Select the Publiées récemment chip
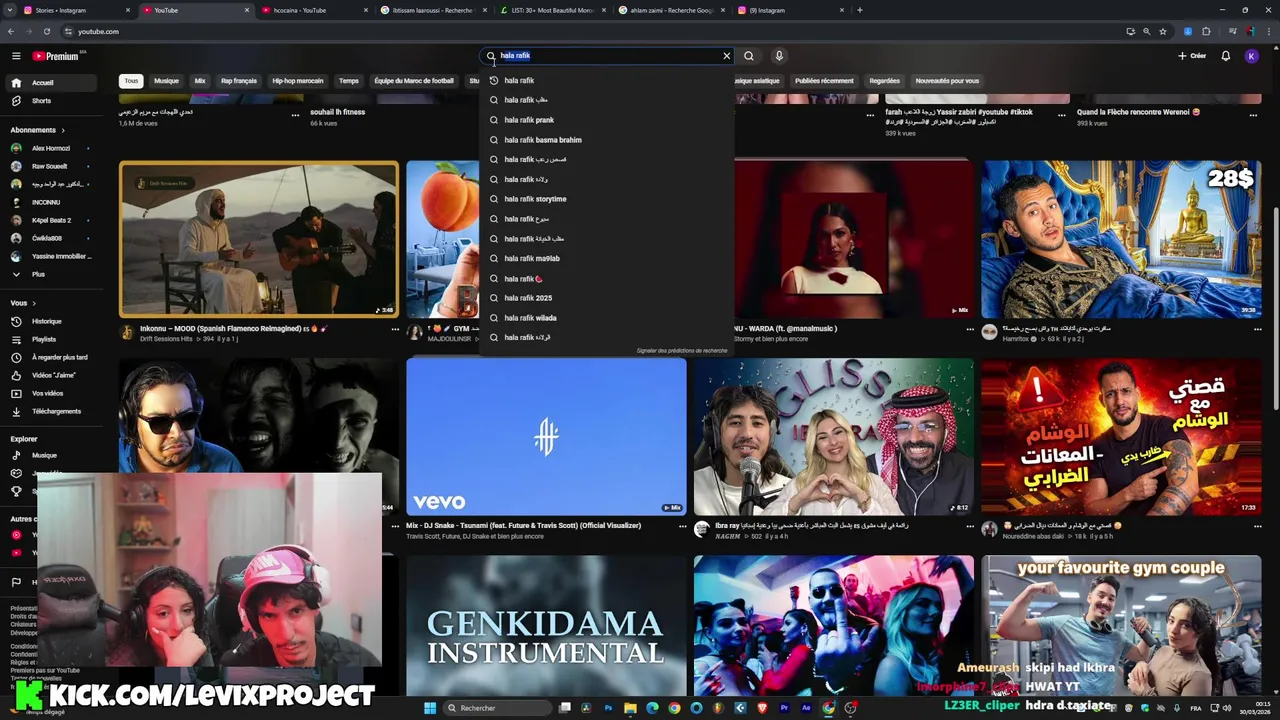The image size is (1280, 720). (x=824, y=81)
